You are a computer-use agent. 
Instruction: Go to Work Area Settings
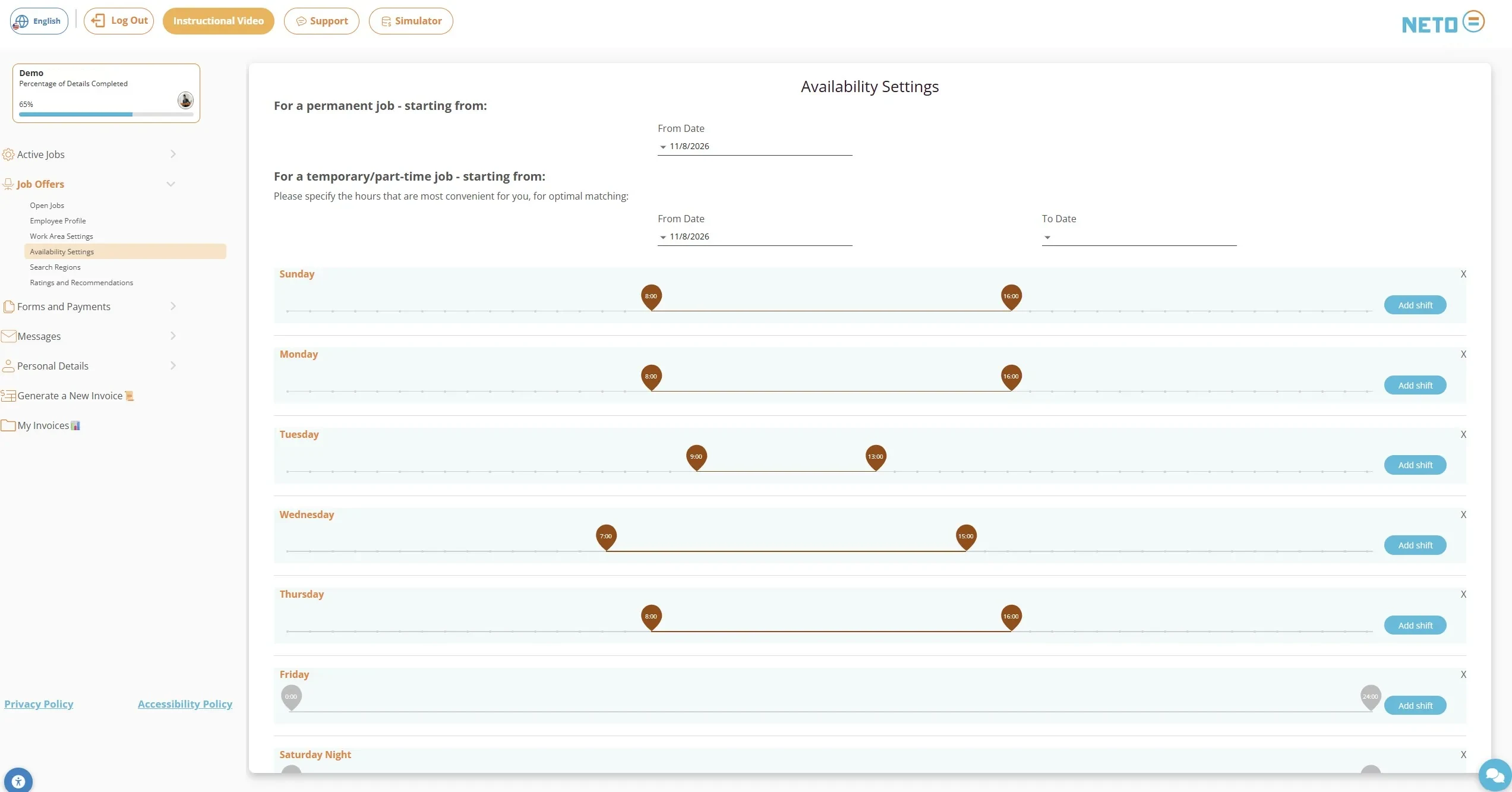[x=61, y=236]
